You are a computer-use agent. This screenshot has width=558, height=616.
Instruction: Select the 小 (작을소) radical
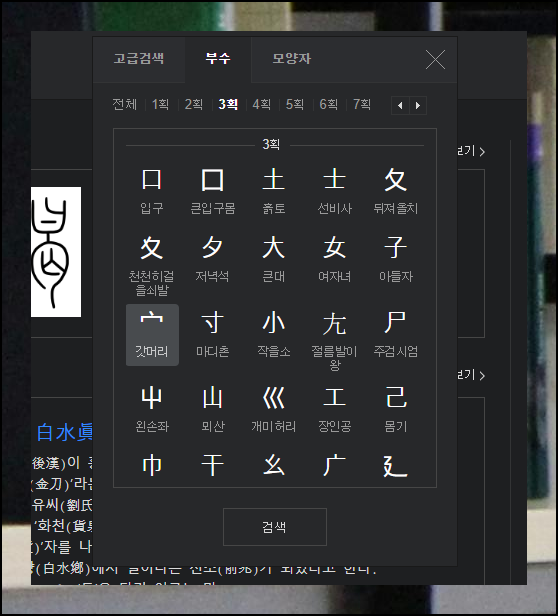(273, 335)
